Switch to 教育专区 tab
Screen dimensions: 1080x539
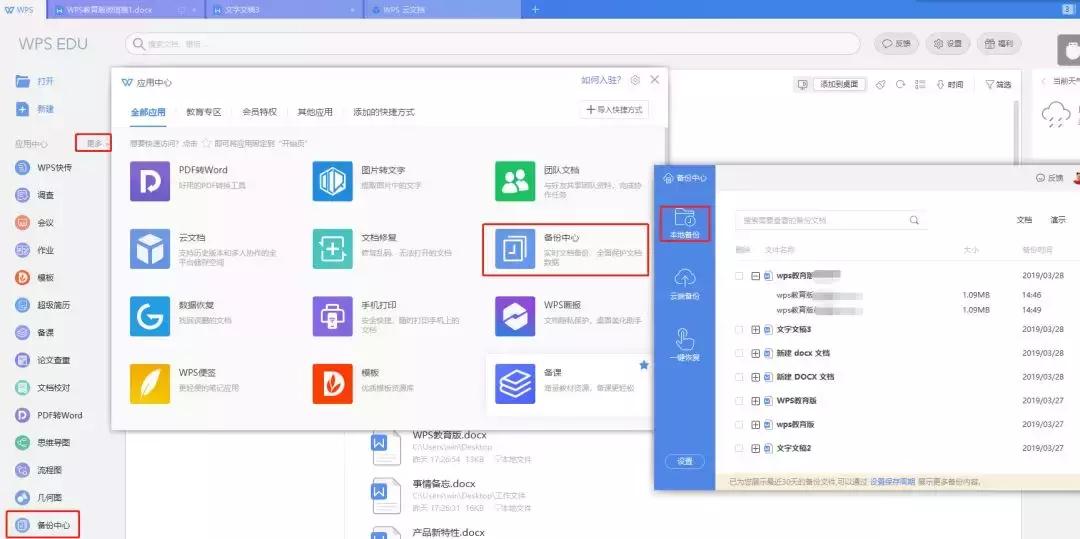[x=204, y=112]
